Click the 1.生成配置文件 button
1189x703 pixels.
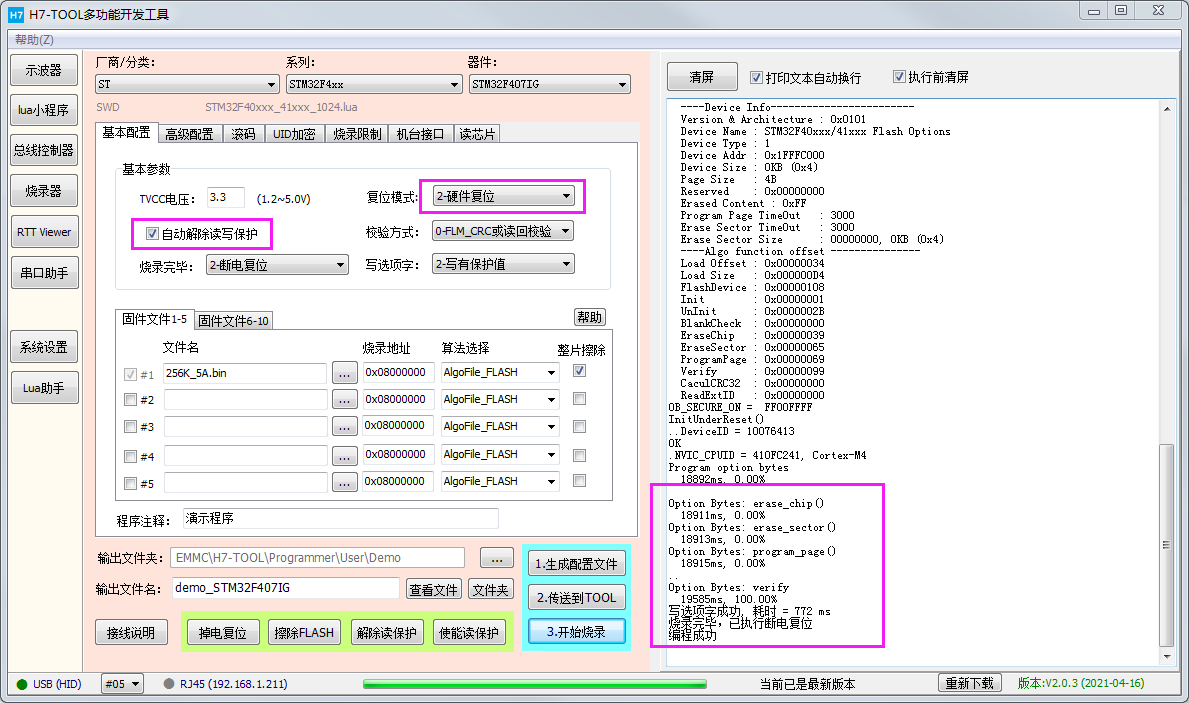tap(577, 564)
